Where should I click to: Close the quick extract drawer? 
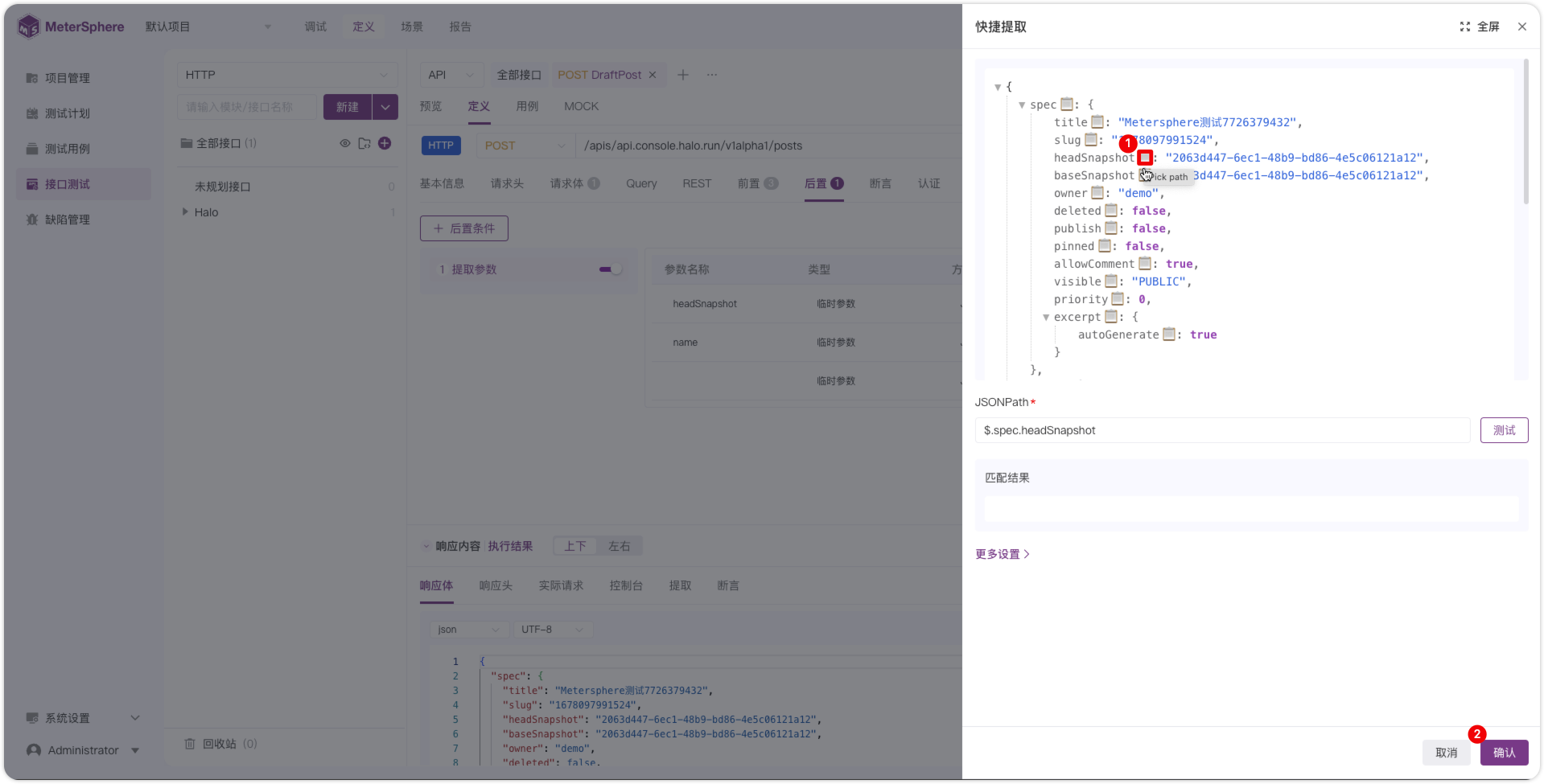1522,27
